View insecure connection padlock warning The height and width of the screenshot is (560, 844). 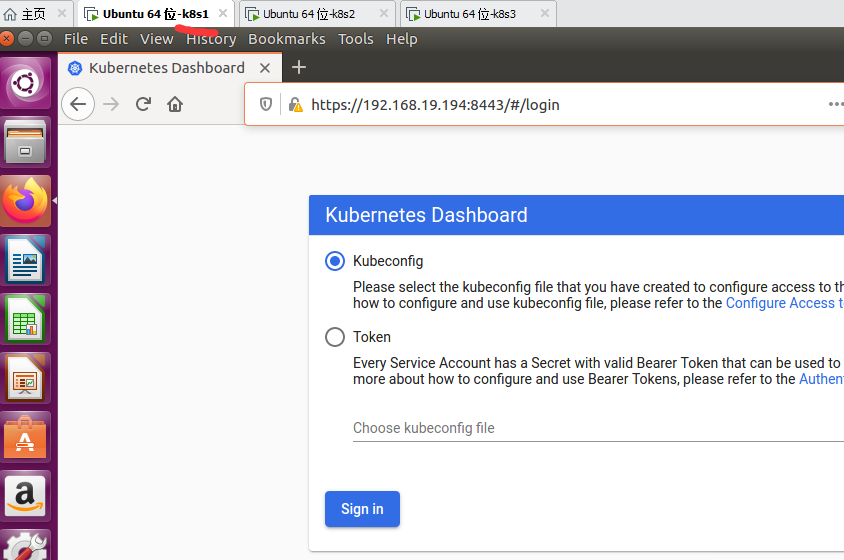[296, 104]
